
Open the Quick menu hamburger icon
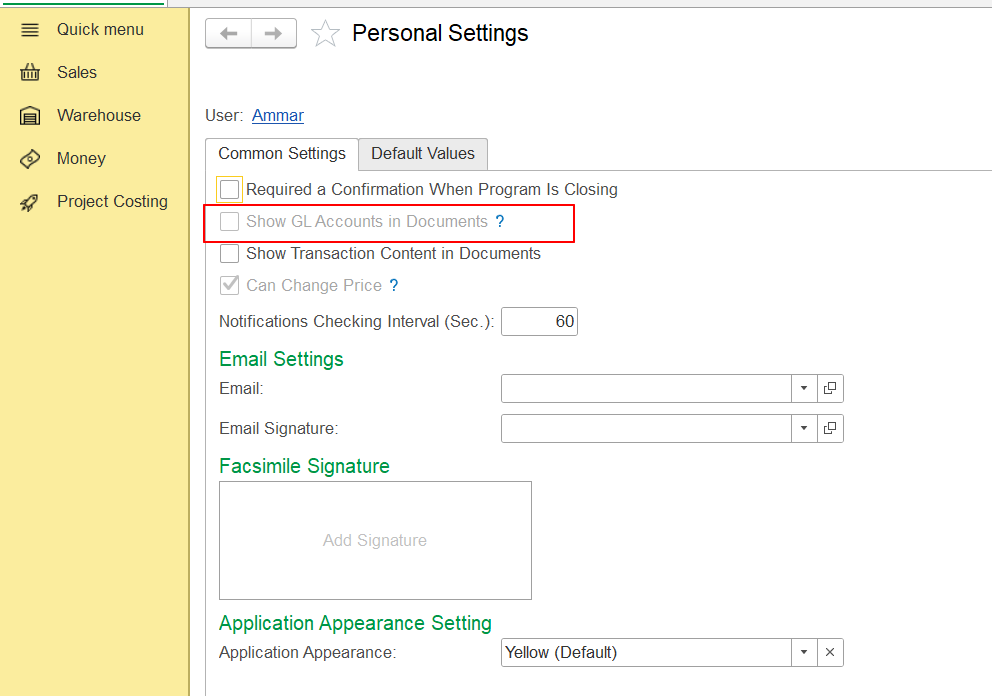coord(30,30)
